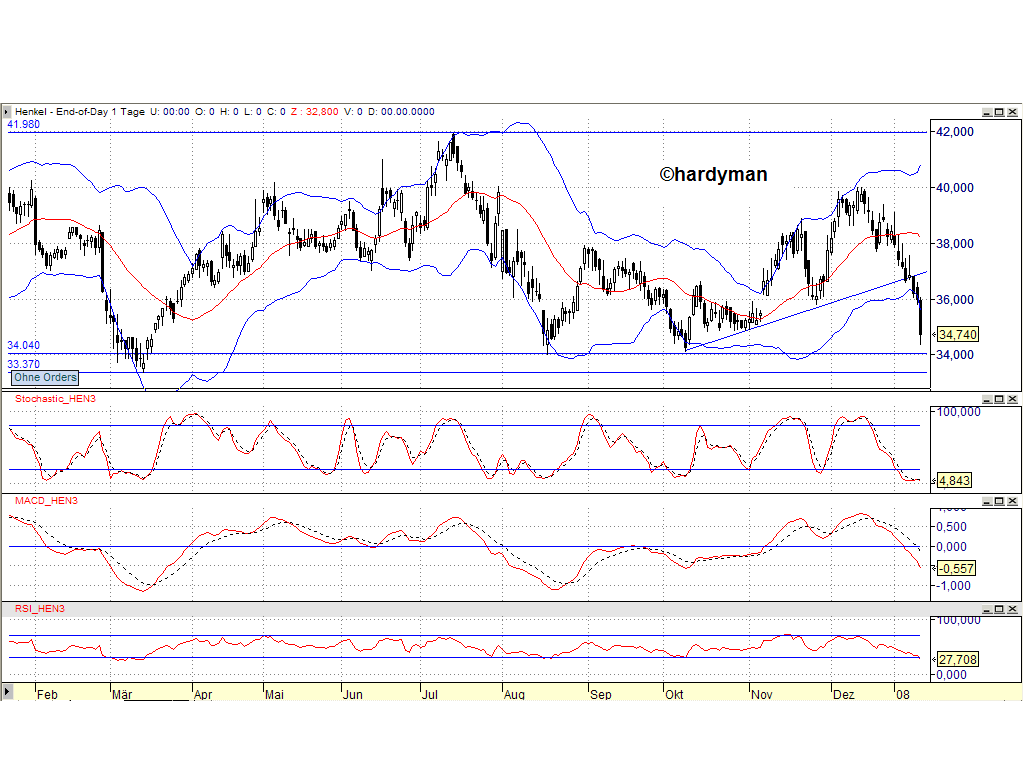Click the arrow beside the 27,708 RSI value

click(x=932, y=659)
